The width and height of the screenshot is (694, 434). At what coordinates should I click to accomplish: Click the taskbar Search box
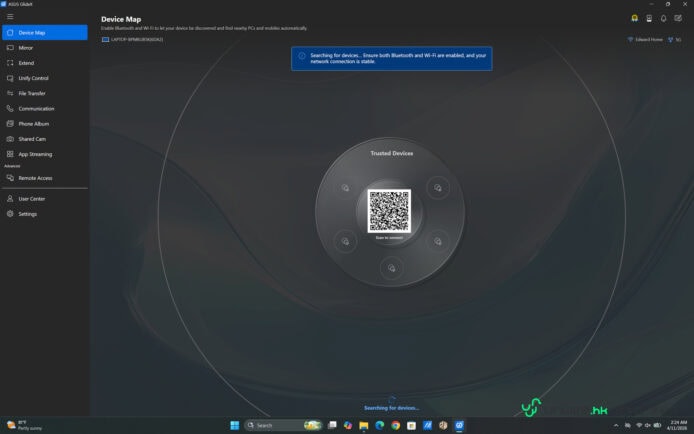pos(282,425)
